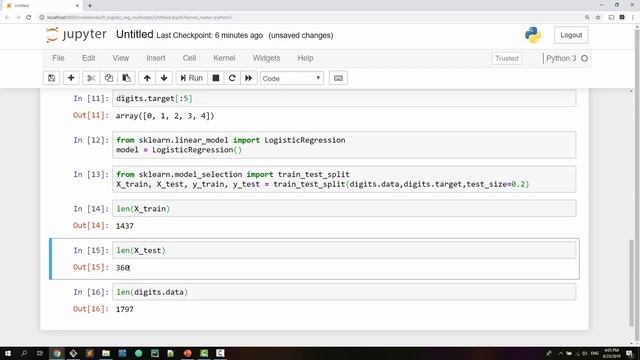Open the View menu

(x=121, y=58)
